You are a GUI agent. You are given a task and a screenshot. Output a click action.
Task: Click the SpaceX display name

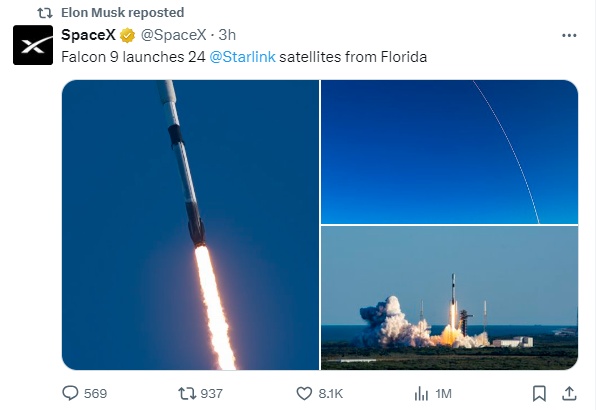pyautogui.click(x=88, y=35)
